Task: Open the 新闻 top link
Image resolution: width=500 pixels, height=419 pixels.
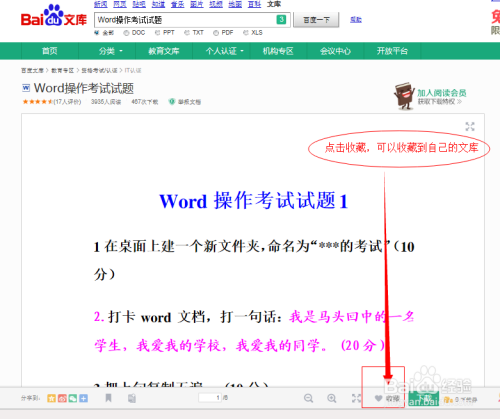Action: point(101,4)
